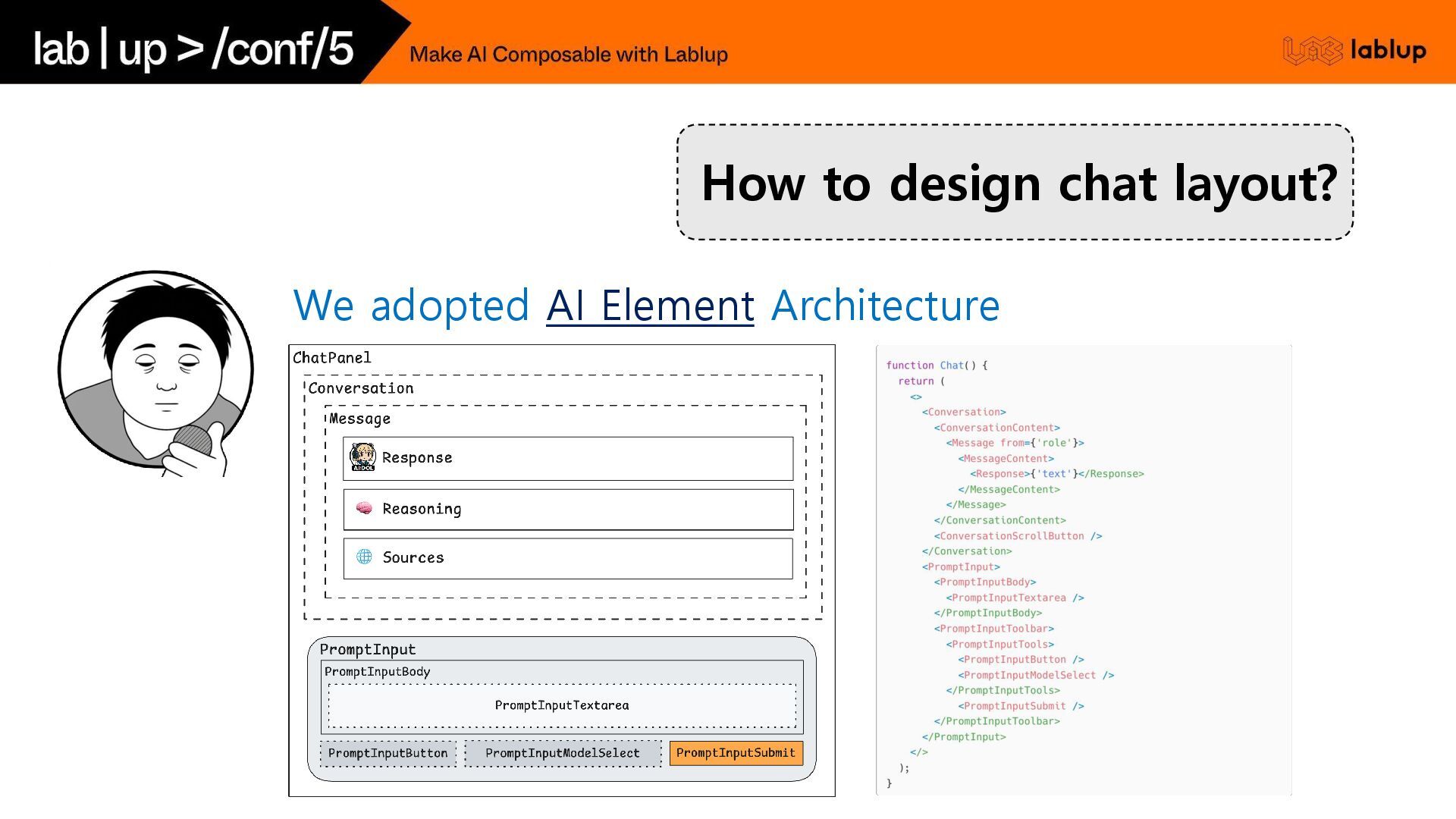Screen dimensions: 1456x819
Task: Open the PromptInputModelSelect selector
Action: pyautogui.click(x=562, y=753)
